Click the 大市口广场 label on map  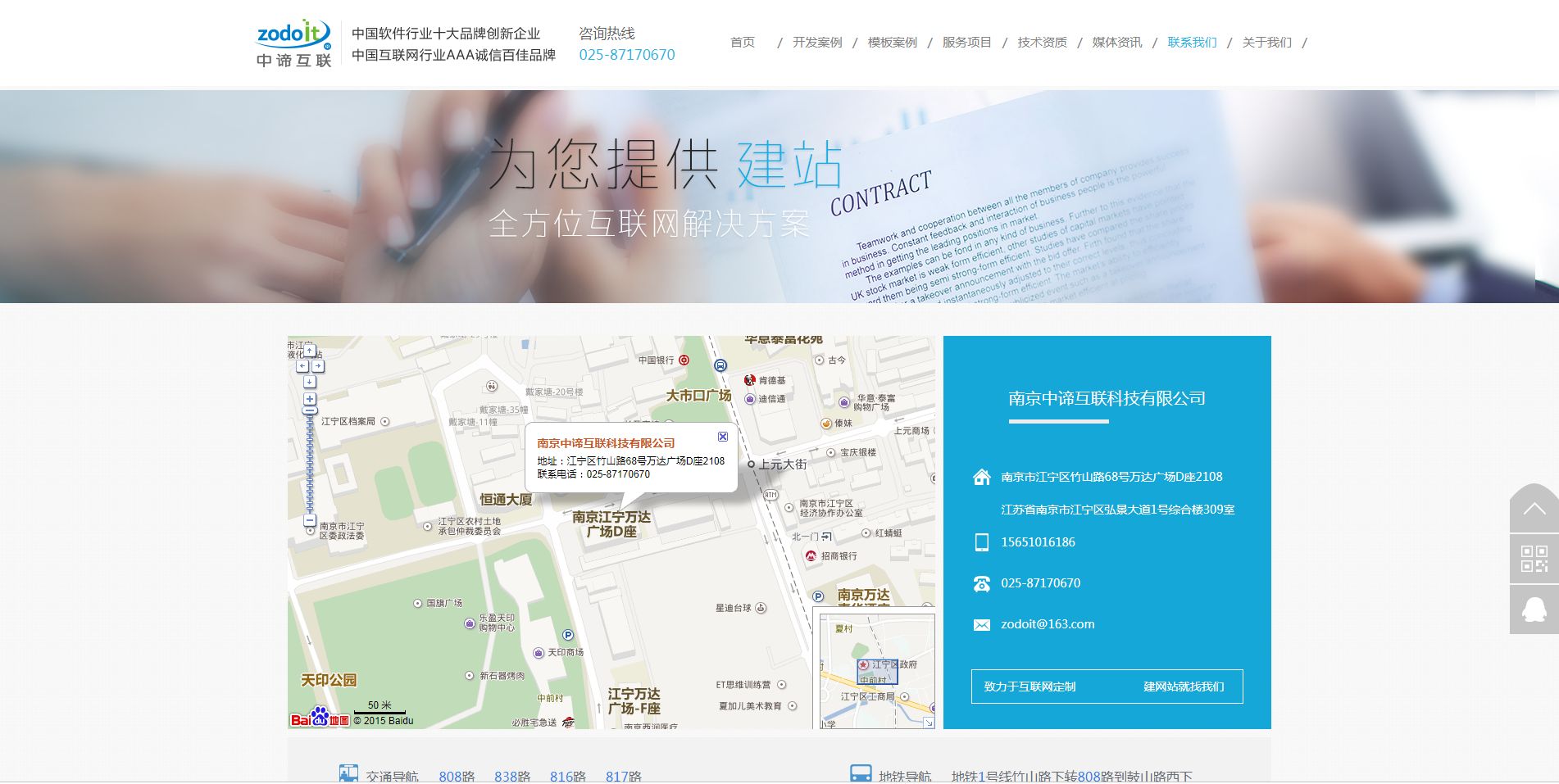pyautogui.click(x=698, y=396)
